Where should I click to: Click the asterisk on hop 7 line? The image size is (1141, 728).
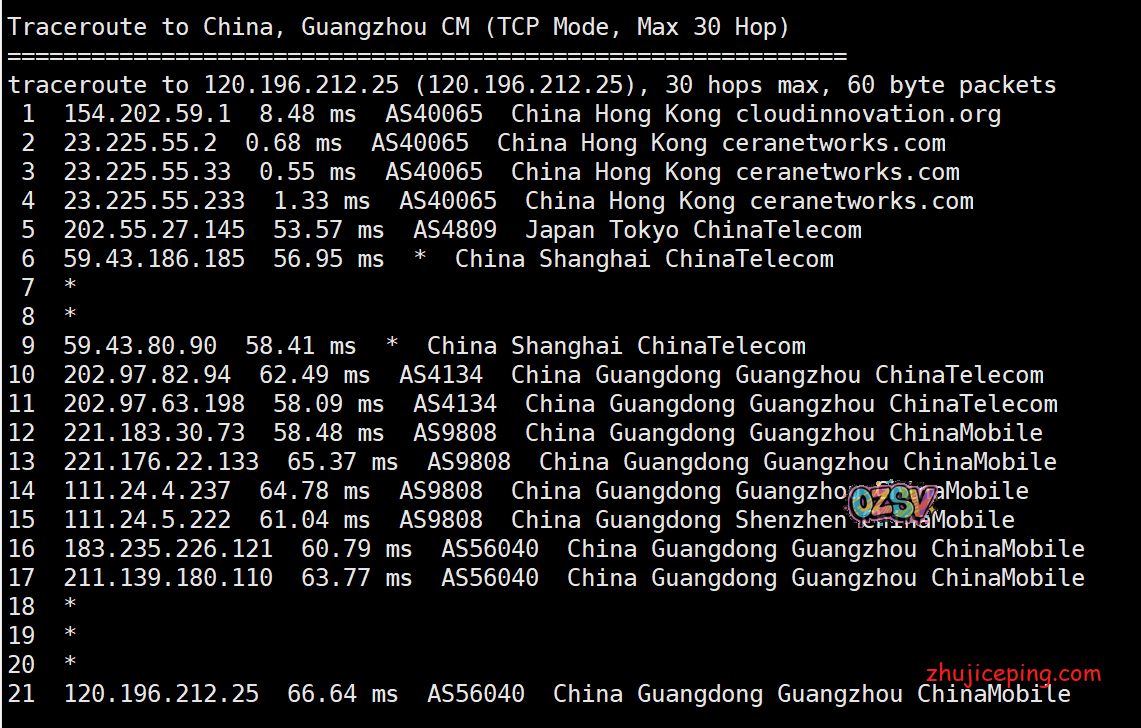[x=70, y=288]
